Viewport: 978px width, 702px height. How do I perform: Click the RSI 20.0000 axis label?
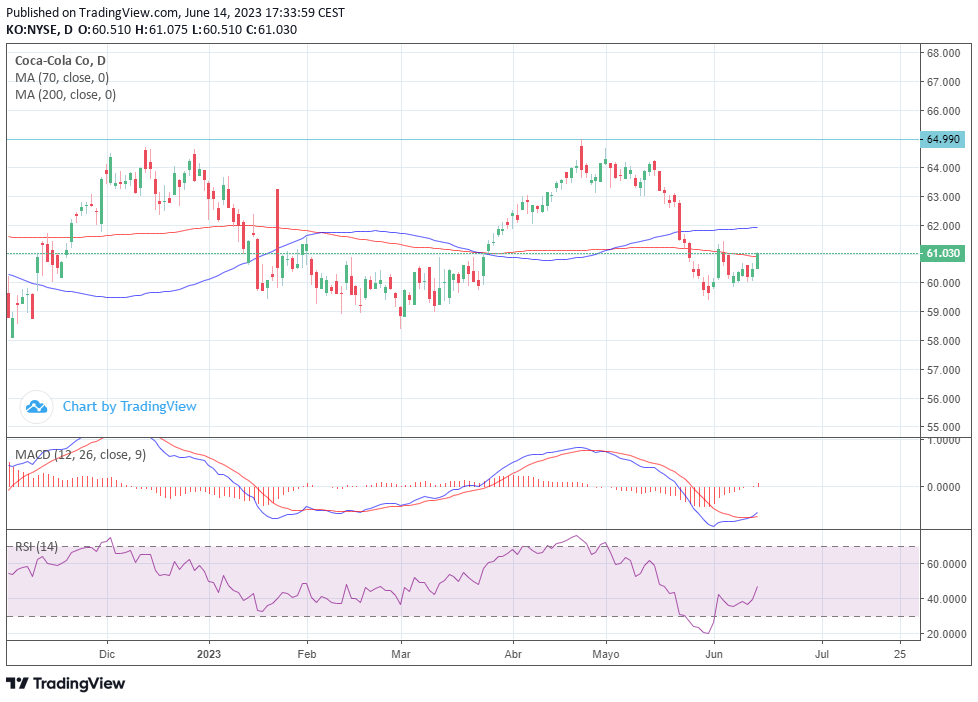[946, 633]
